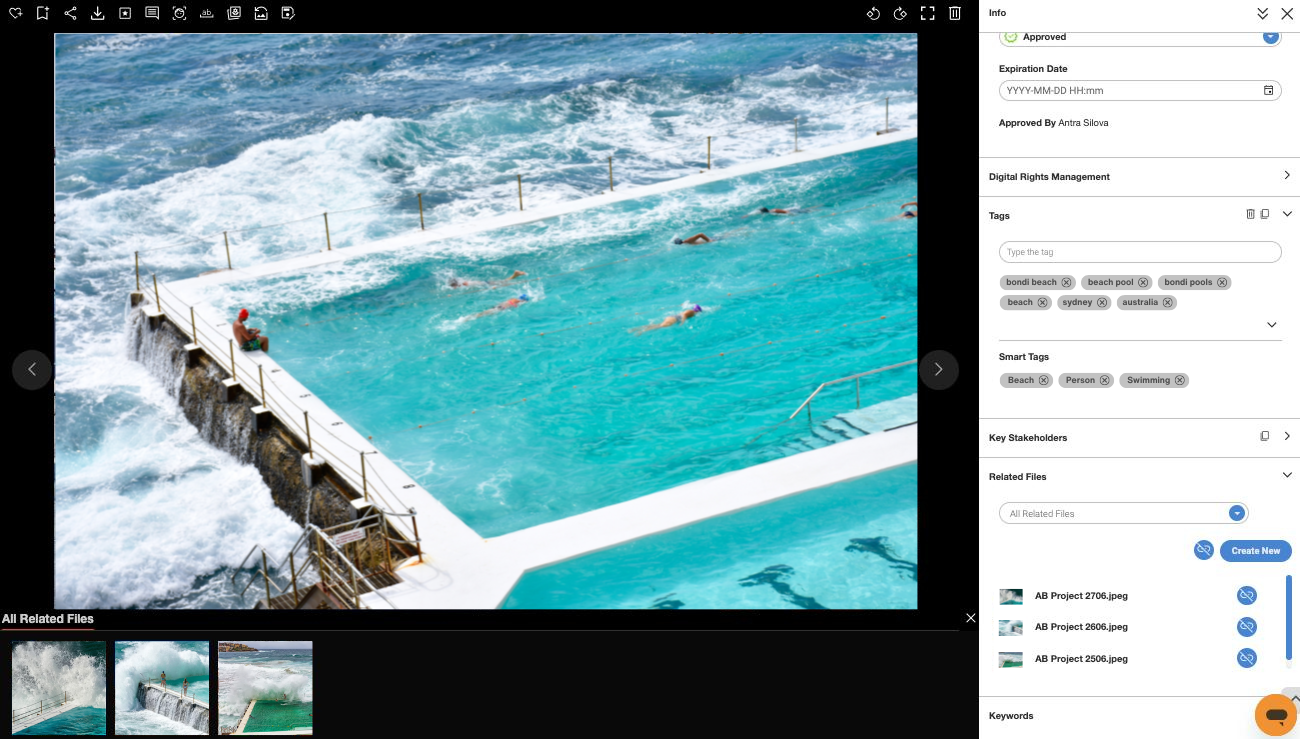The image size is (1300, 739).
Task: Click the Create New button
Action: (1255, 551)
